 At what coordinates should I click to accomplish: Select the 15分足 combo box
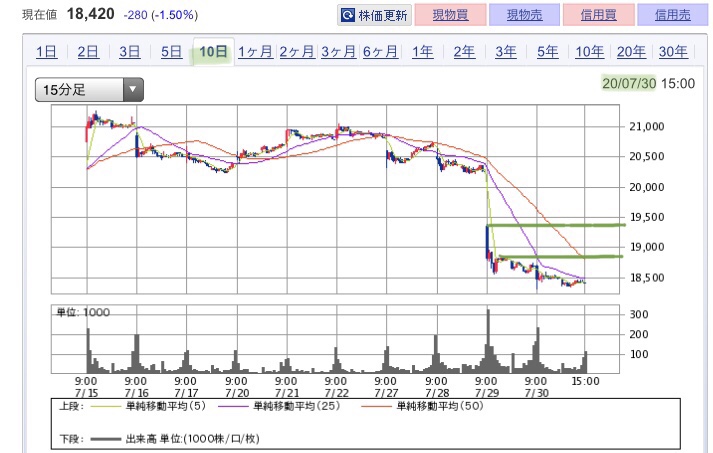click(90, 90)
